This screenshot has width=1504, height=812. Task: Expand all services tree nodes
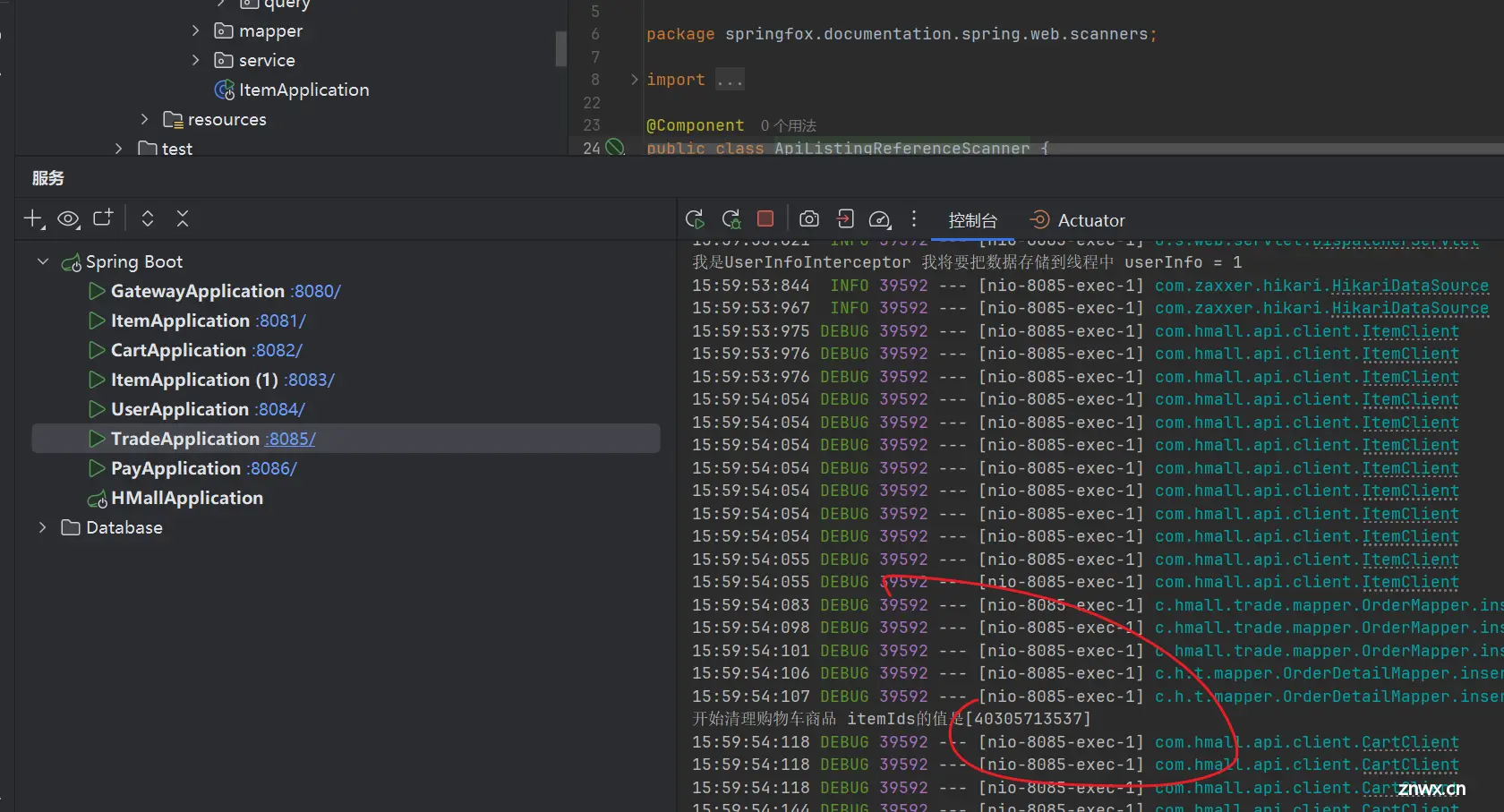click(148, 218)
